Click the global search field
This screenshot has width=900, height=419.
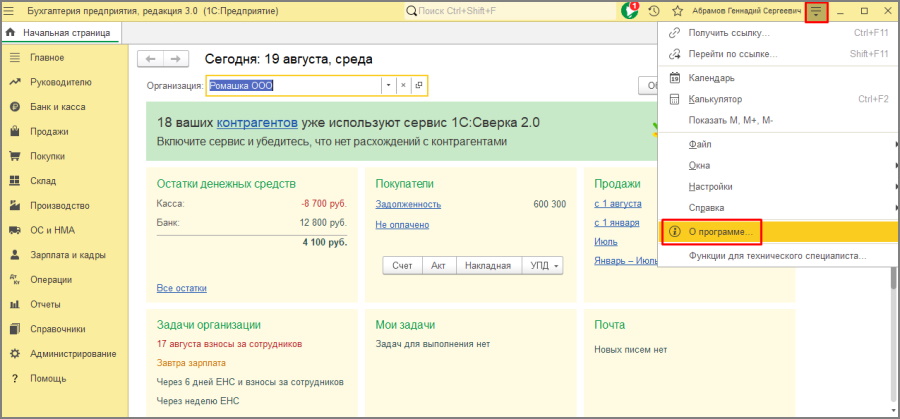point(511,11)
